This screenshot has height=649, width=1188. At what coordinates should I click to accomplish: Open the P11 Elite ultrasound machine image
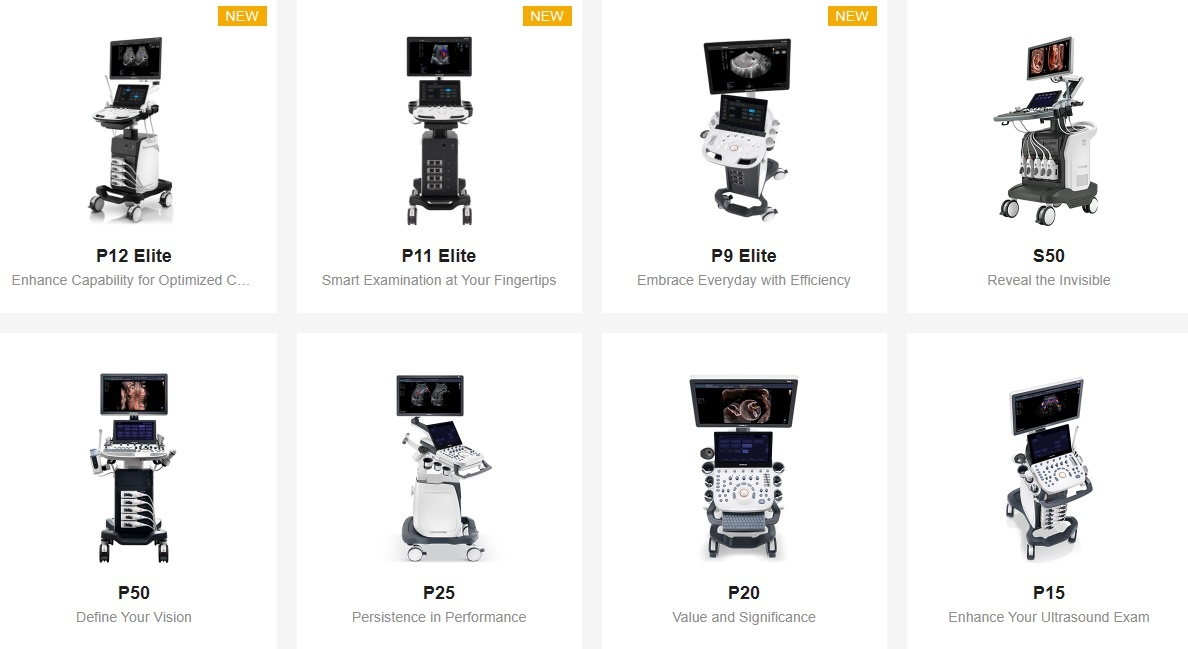[439, 130]
